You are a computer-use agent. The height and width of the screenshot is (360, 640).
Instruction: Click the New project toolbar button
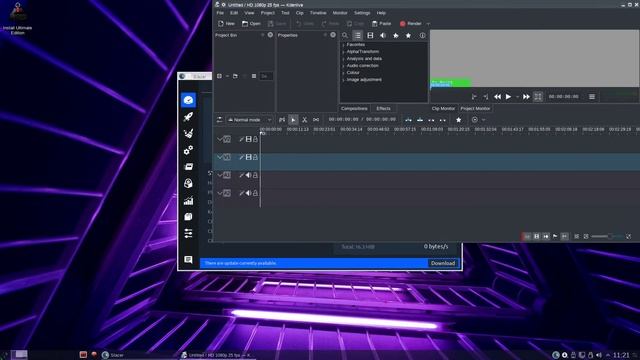tap(227, 24)
